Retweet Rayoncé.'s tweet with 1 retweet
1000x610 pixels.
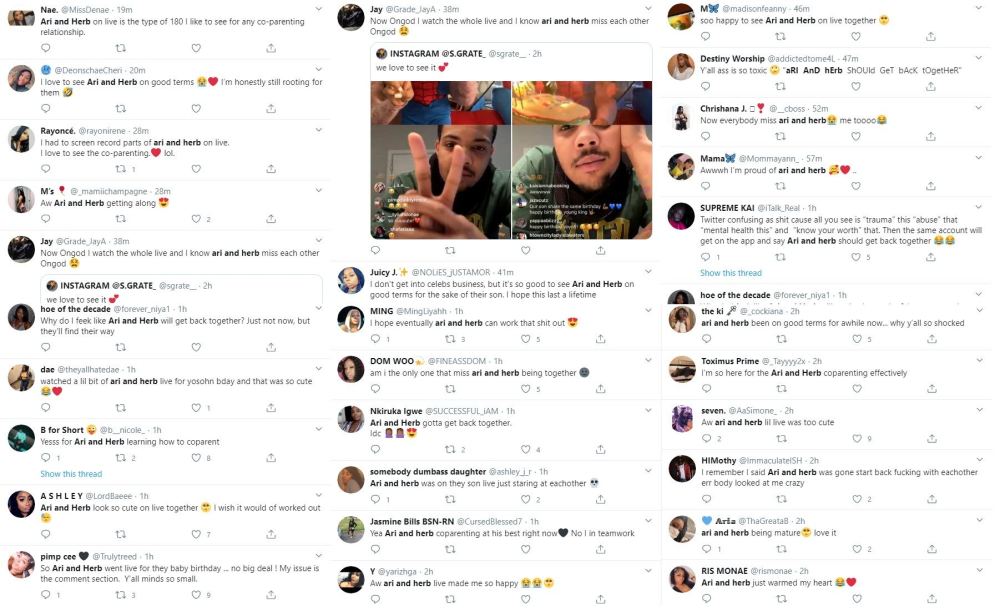(121, 169)
